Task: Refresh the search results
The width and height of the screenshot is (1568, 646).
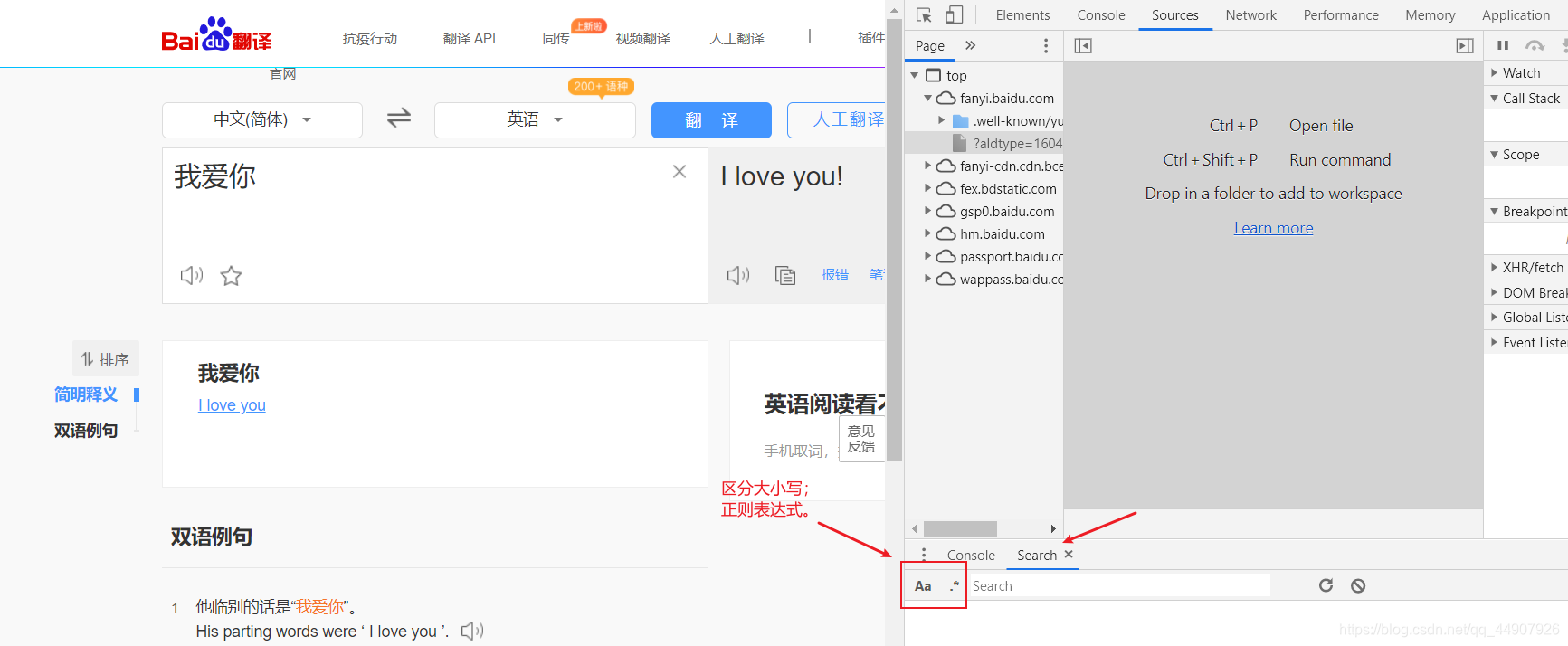Action: 1326,585
